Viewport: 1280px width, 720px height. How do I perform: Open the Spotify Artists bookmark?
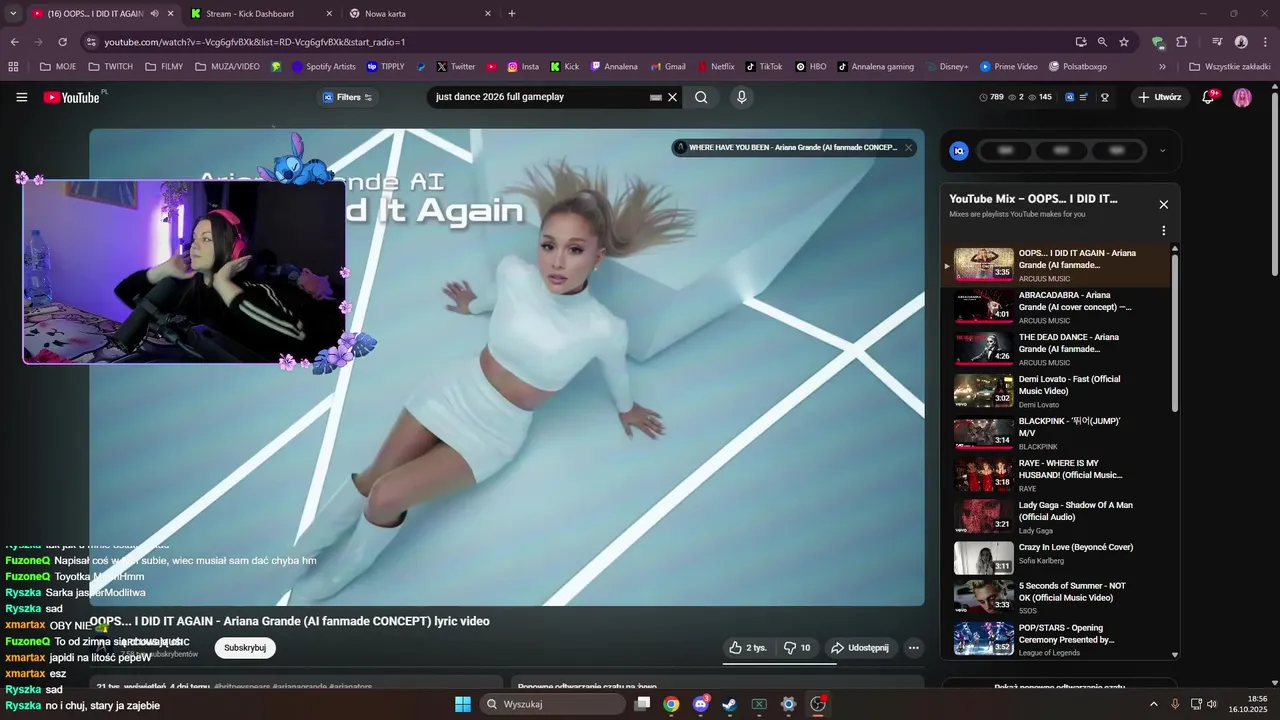point(323,67)
